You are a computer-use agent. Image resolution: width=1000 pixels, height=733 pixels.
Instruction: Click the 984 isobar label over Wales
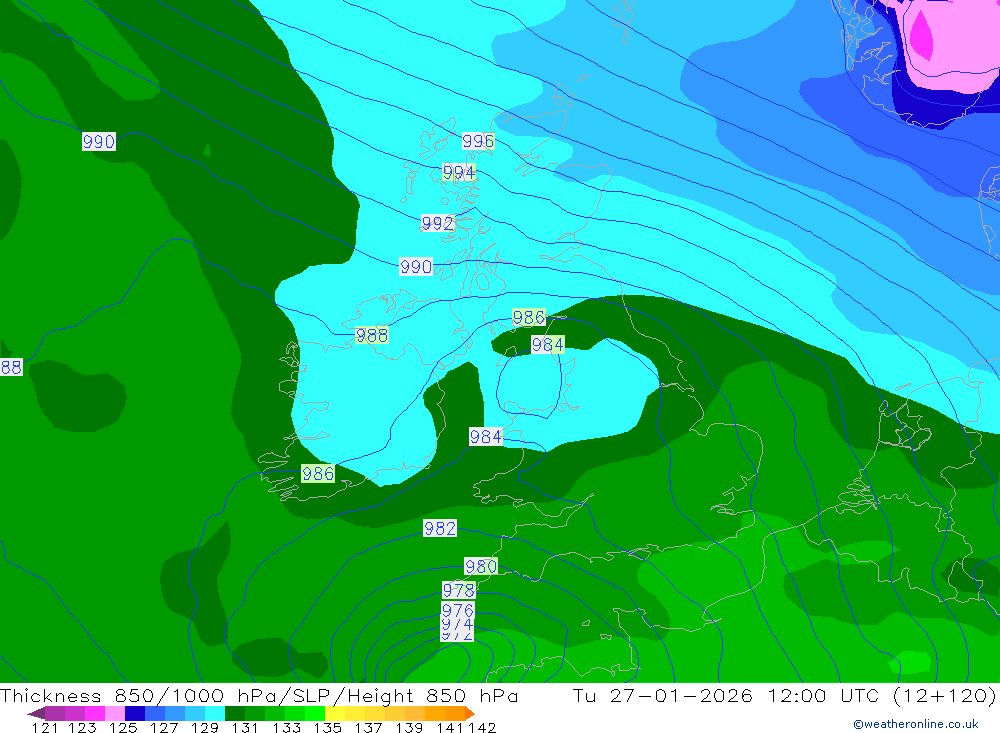(x=485, y=437)
